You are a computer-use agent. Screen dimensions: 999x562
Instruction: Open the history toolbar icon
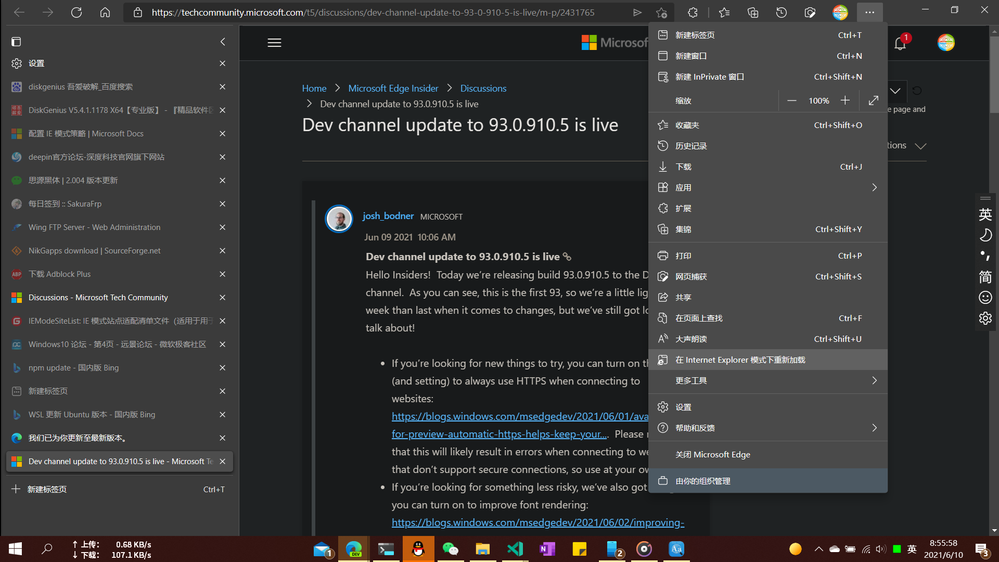[781, 12]
